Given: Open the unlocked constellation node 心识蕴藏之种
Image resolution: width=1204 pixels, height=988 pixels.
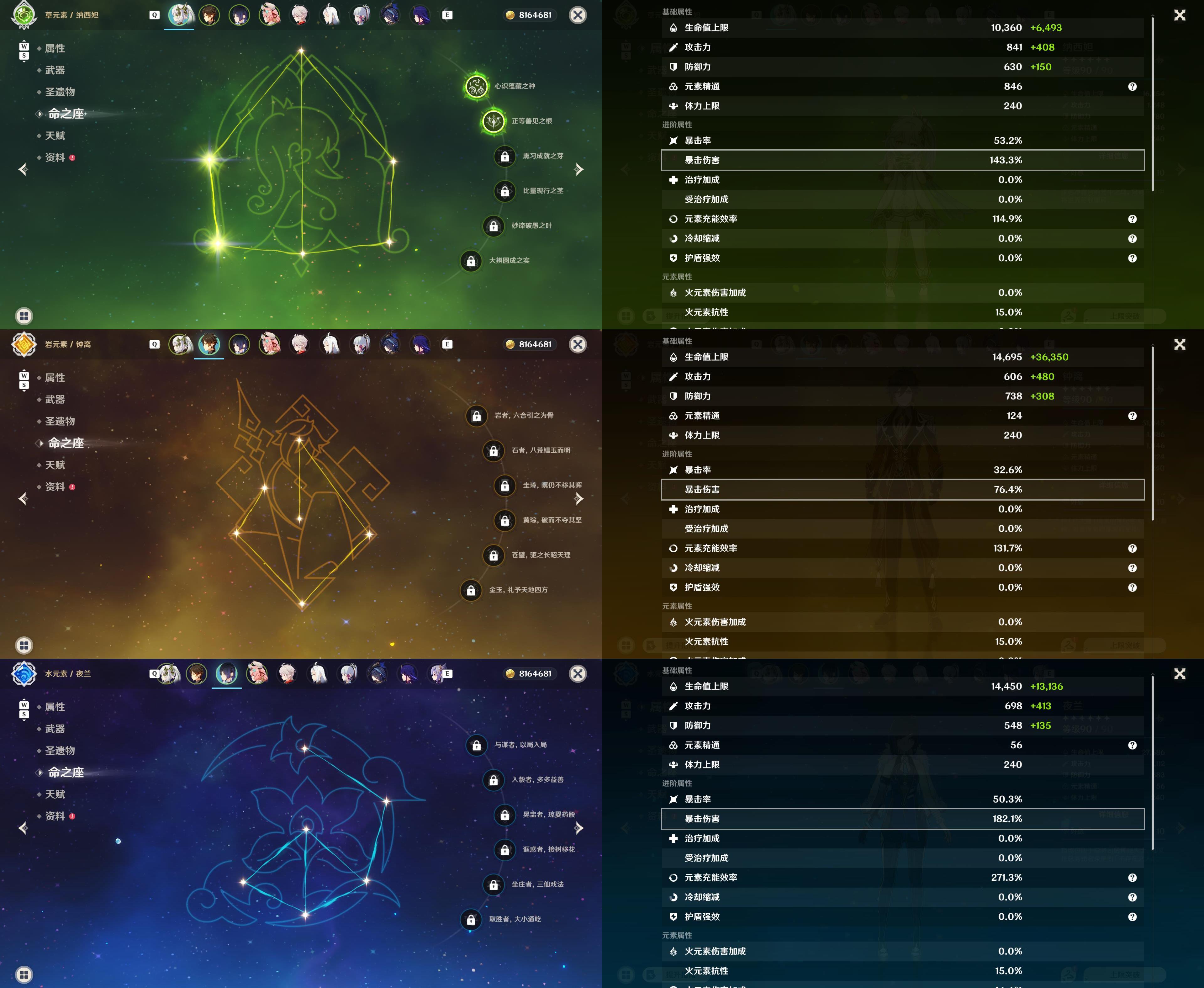Looking at the screenshot, I should pyautogui.click(x=476, y=87).
